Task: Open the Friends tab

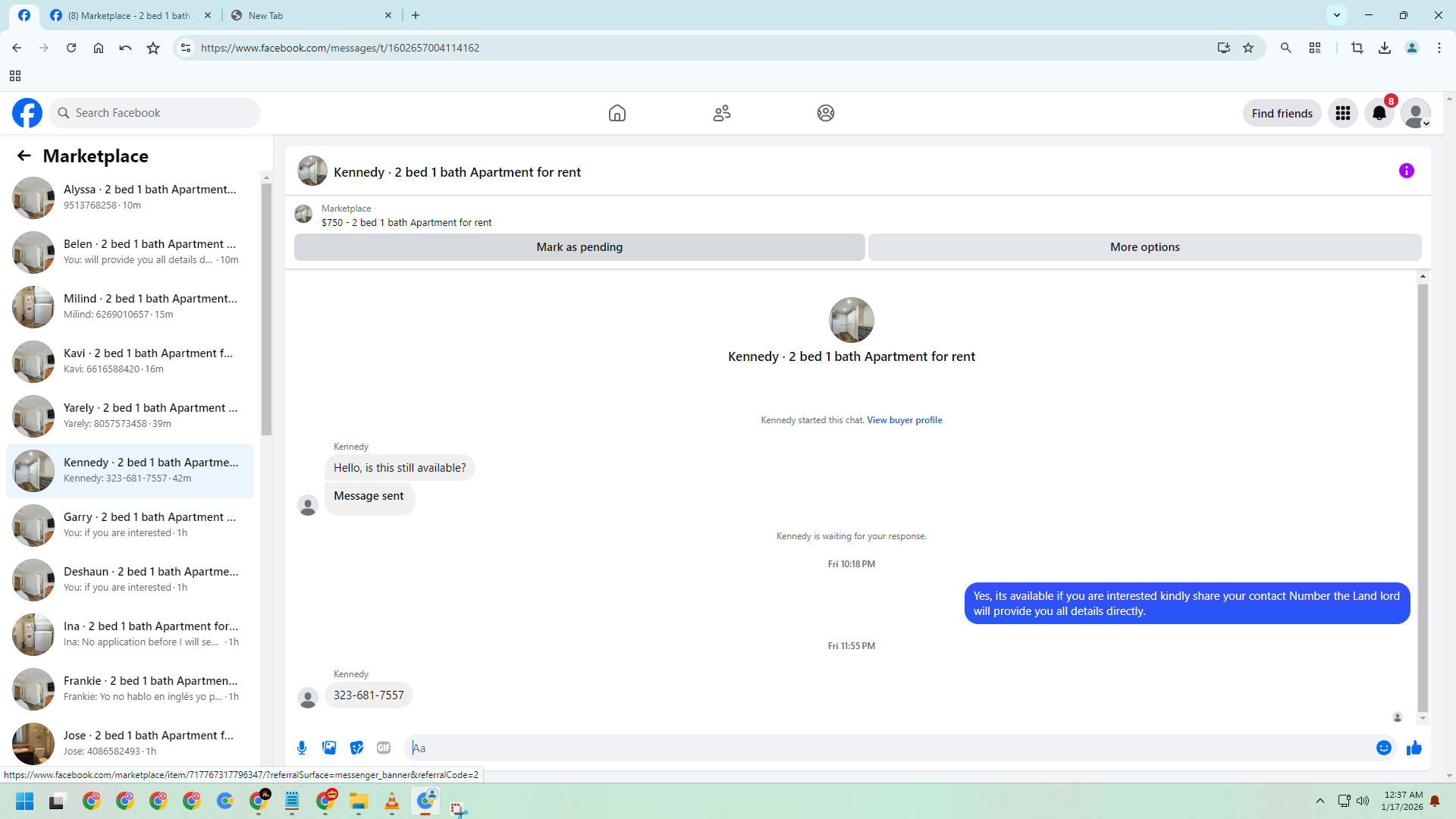Action: [721, 113]
